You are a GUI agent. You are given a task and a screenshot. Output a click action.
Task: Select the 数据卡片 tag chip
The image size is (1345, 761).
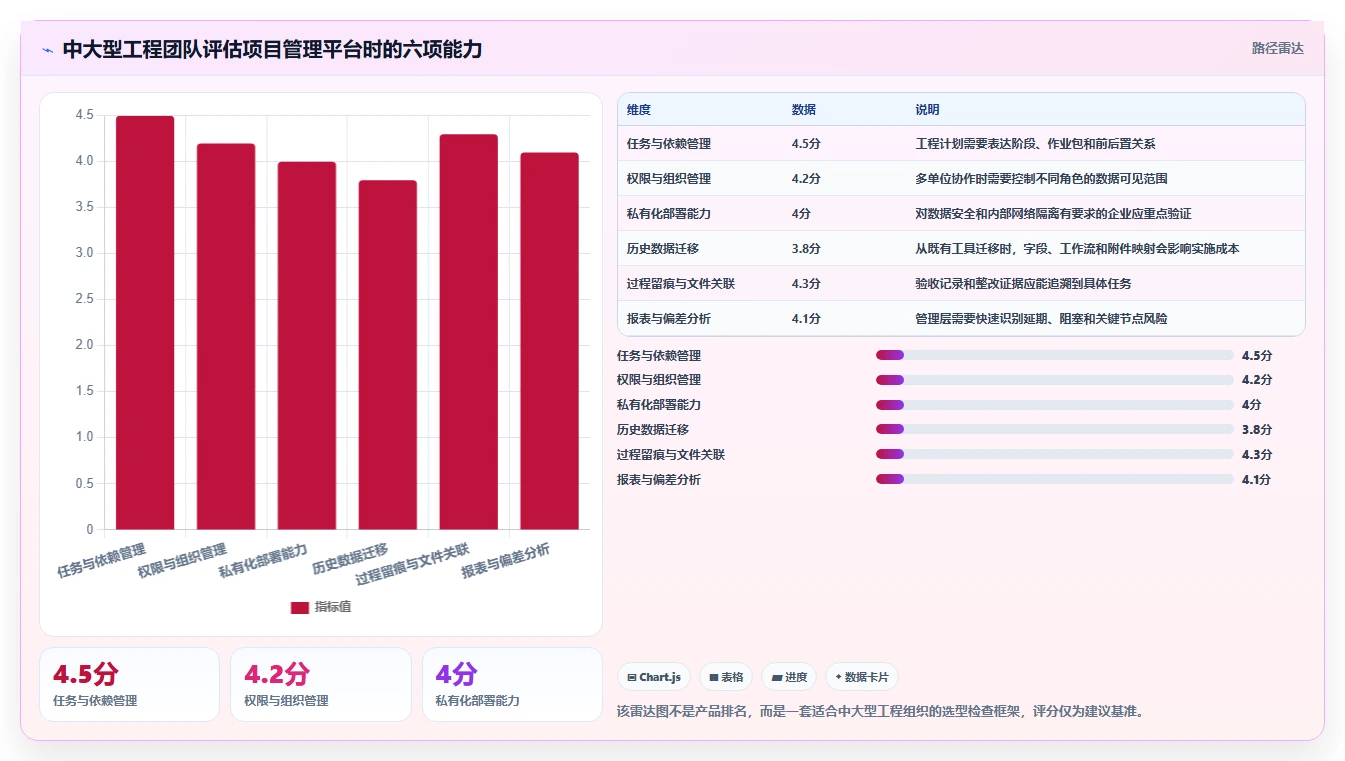[861, 677]
